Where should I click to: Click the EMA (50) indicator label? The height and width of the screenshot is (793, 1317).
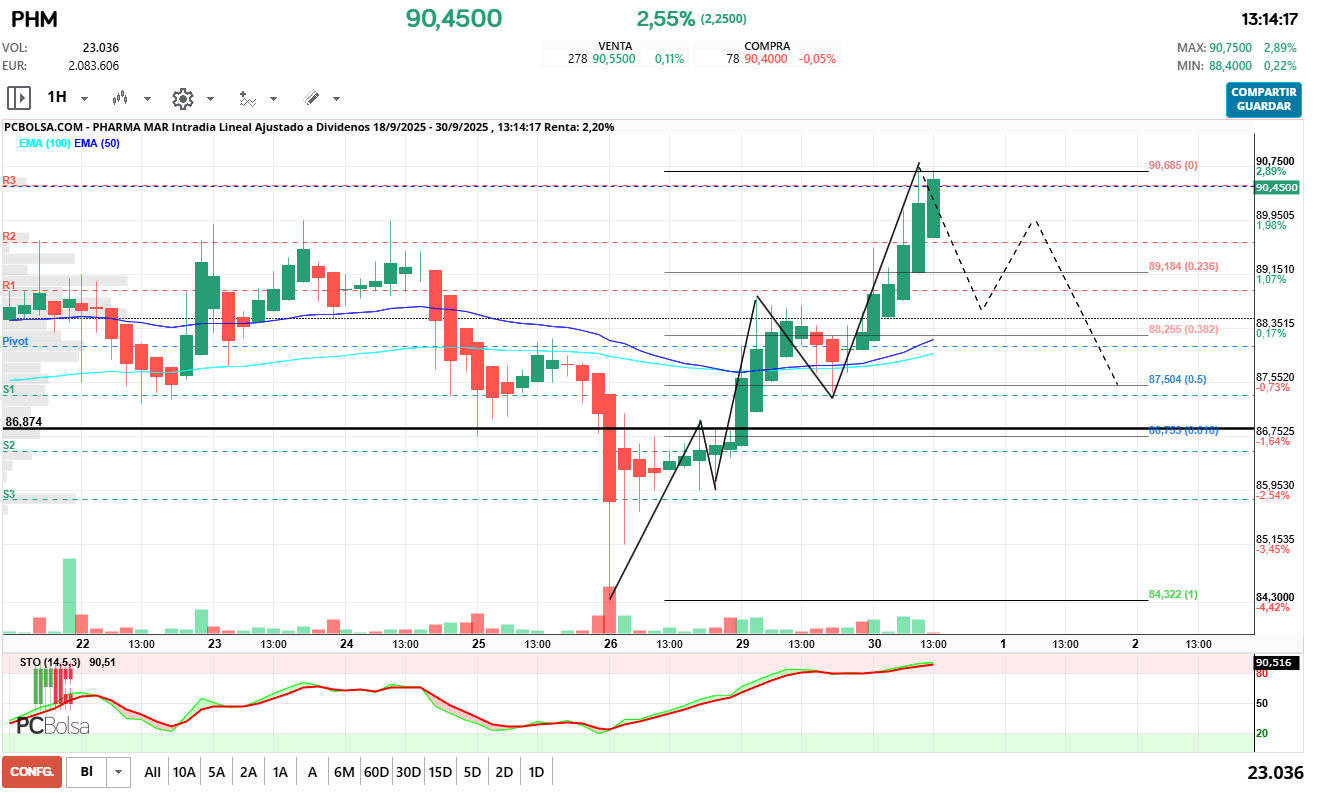tap(97, 144)
